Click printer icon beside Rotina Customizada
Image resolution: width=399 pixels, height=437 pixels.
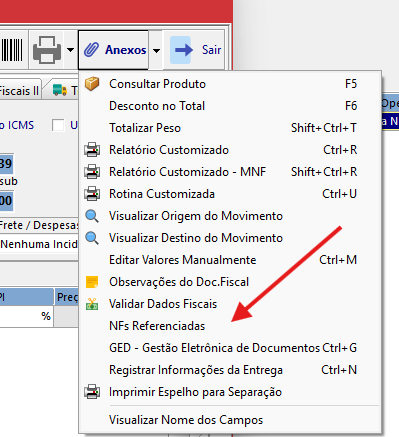click(92, 194)
